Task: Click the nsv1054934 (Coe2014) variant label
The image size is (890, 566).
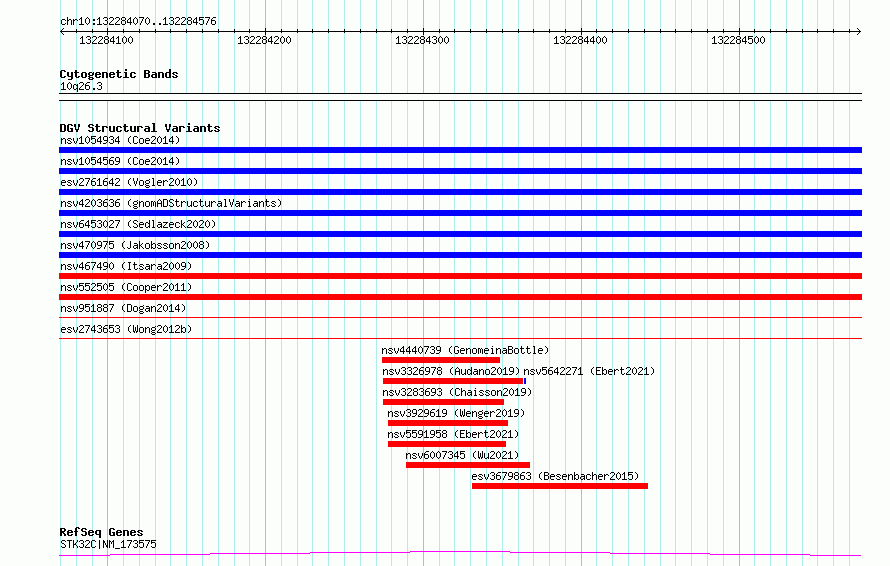Action: click(120, 140)
